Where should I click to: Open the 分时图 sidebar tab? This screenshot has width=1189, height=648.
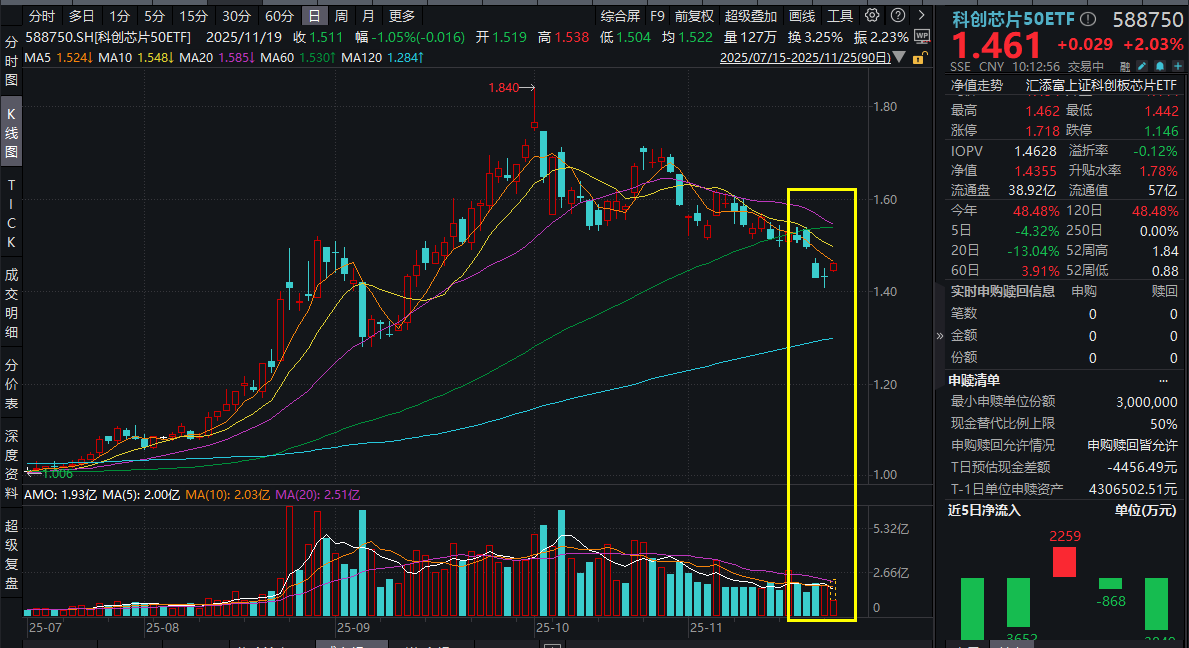click(x=12, y=62)
